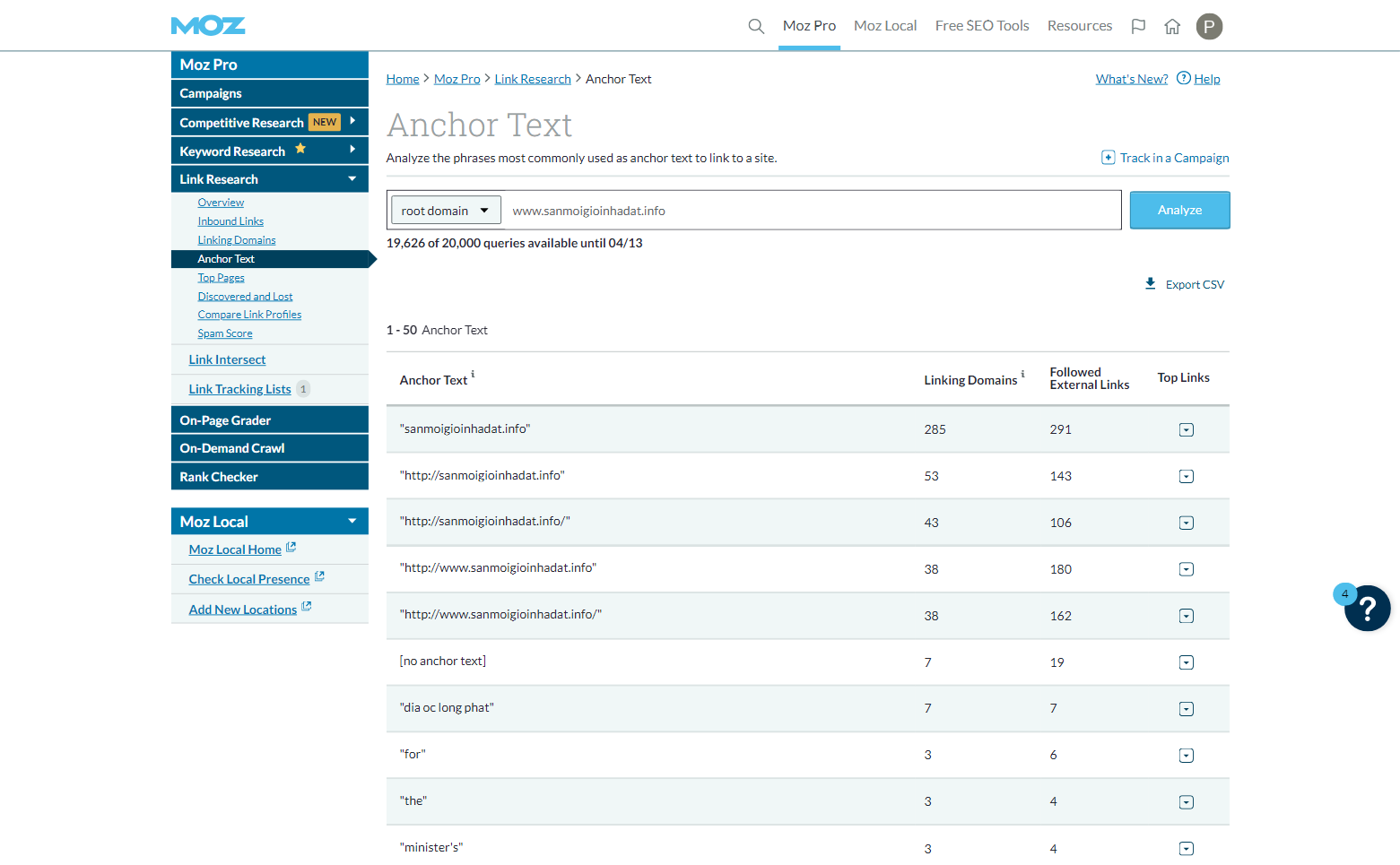Collapse the Link Research sidebar section
The height and width of the screenshot is (865, 1400).
point(352,179)
